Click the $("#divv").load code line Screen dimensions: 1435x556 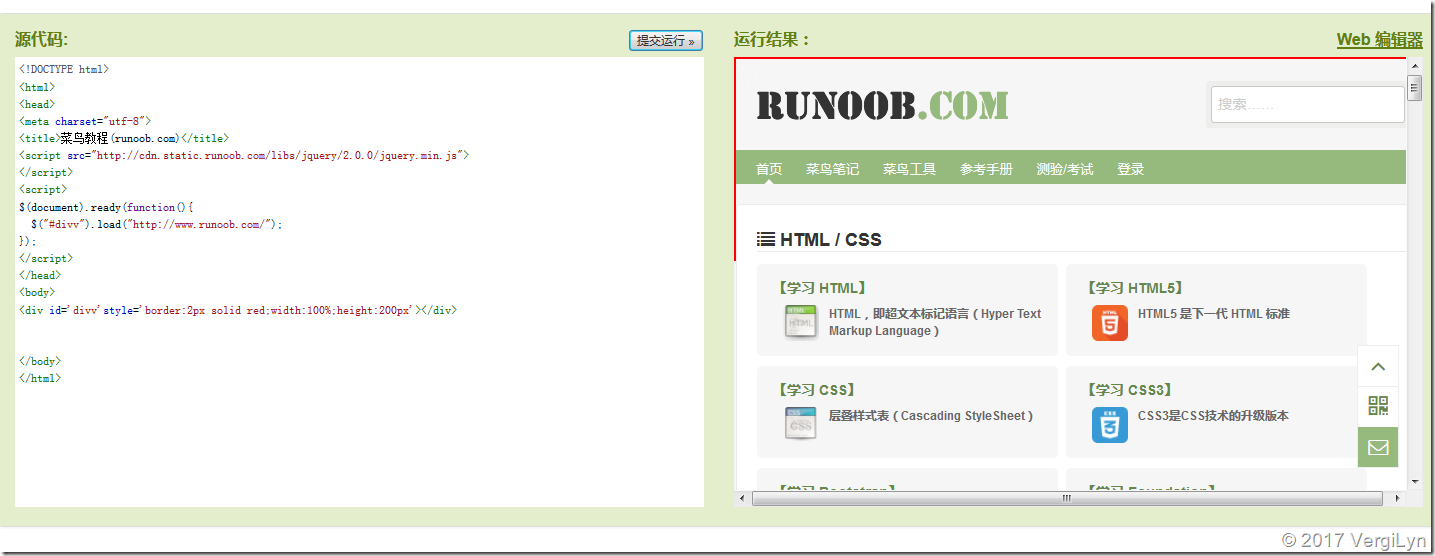click(157, 224)
